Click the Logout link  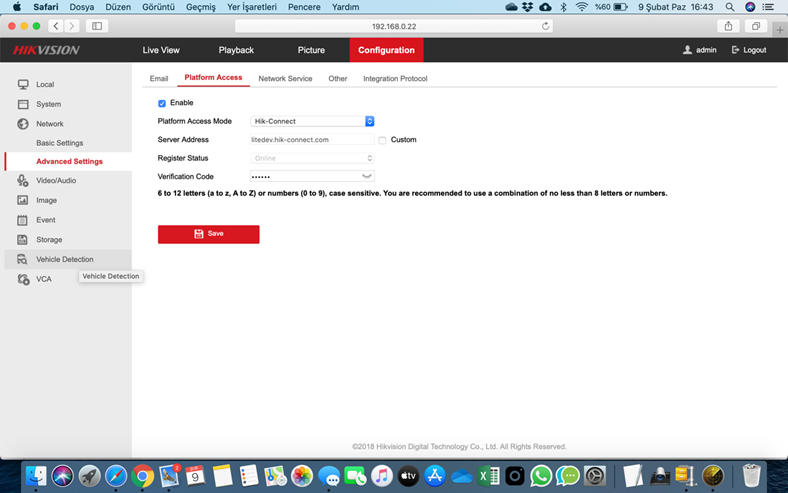click(x=749, y=50)
